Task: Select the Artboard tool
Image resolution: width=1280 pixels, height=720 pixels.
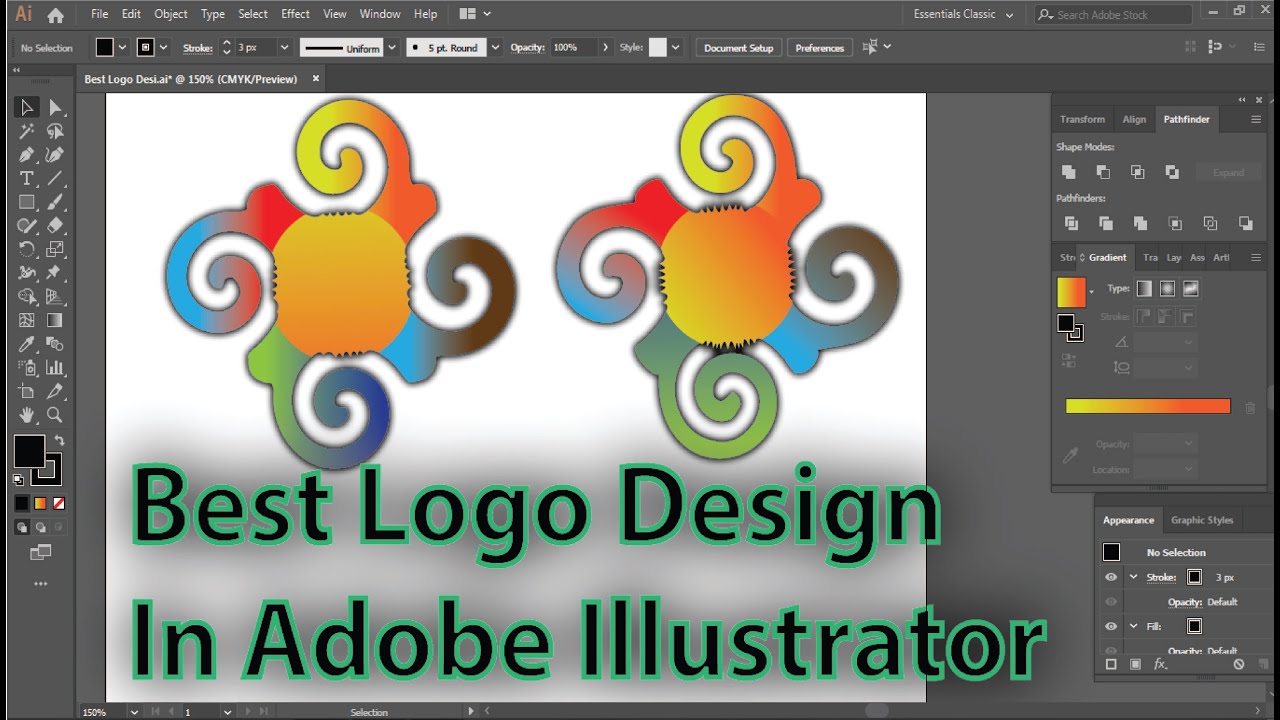Action: 27,392
